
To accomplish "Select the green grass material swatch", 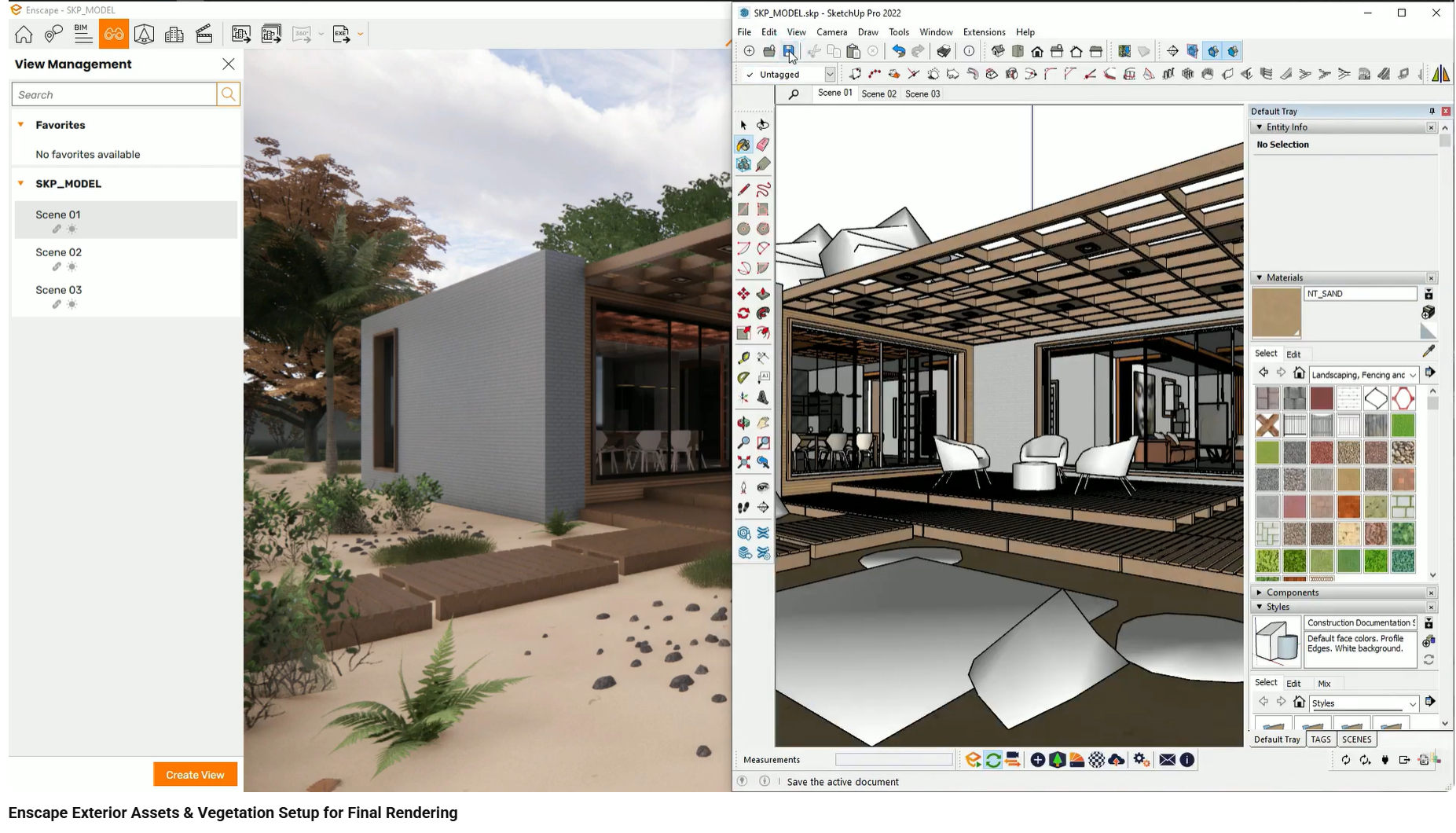I will point(1403,426).
